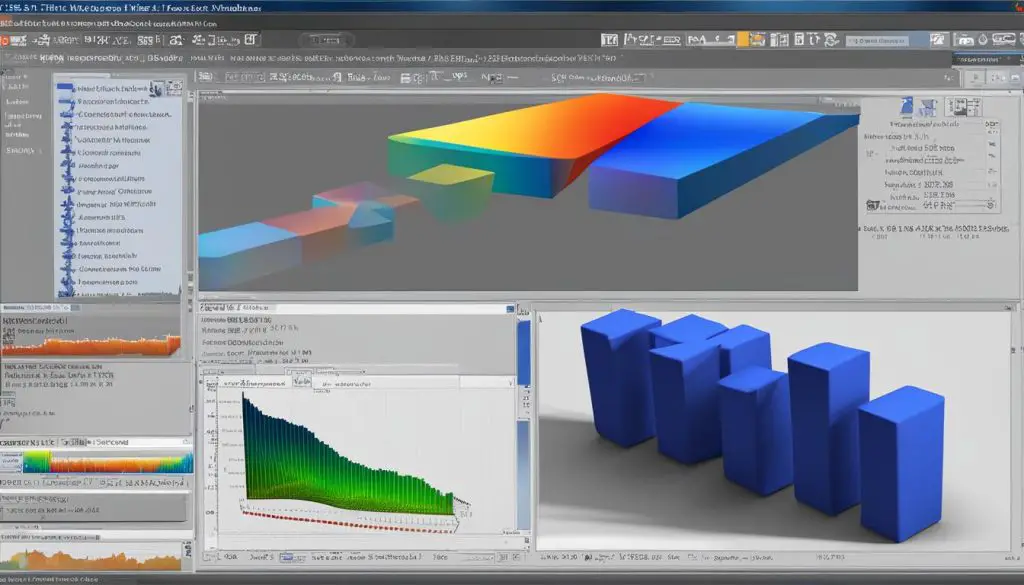Click the light blue text box in top-right toolbar
1024x585 pixels.
point(877,40)
